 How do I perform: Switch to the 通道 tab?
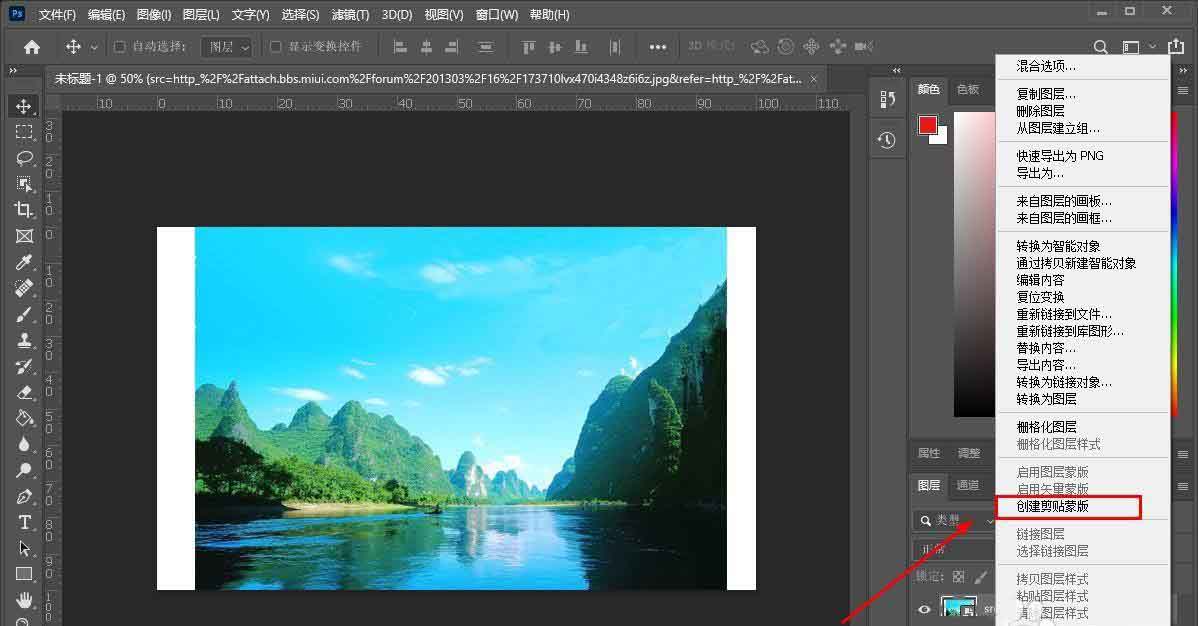pyautogui.click(x=968, y=485)
